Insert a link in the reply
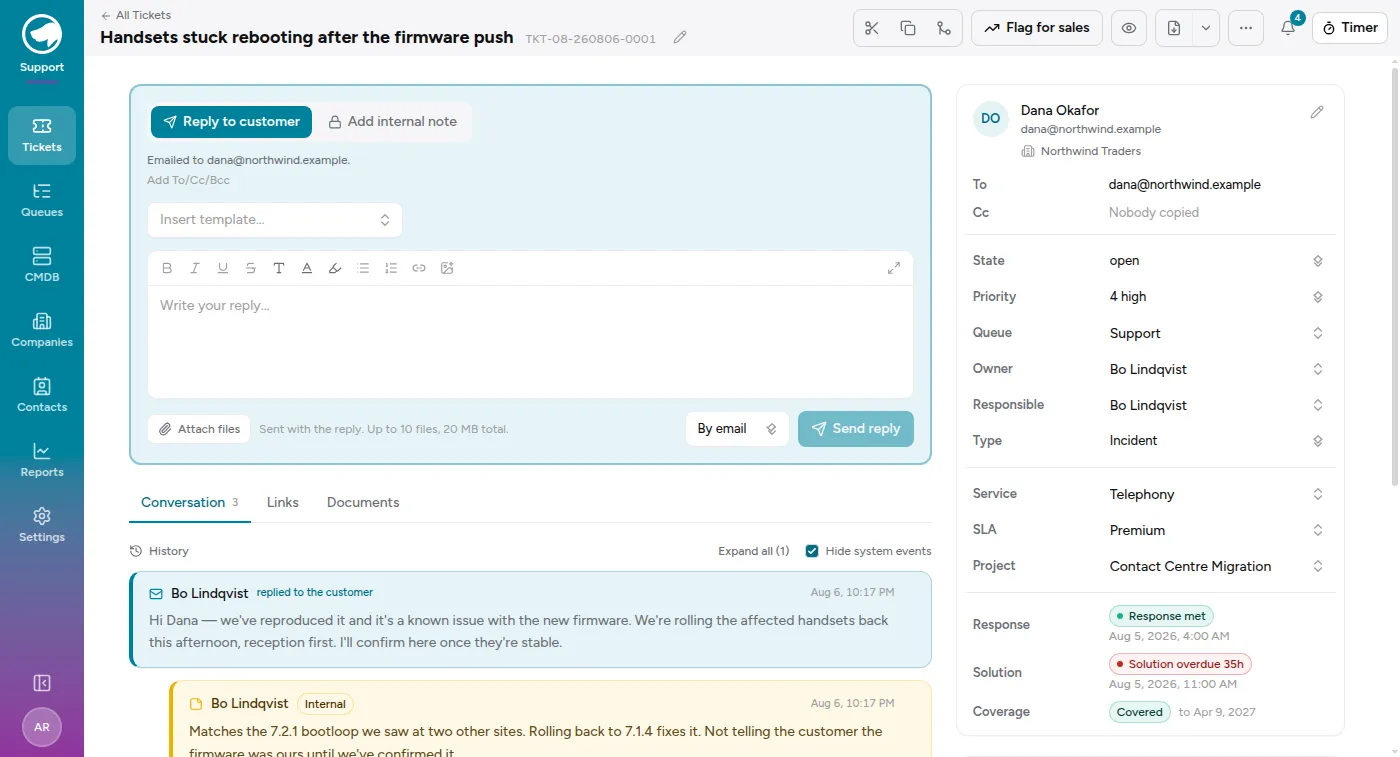Image resolution: width=1400 pixels, height=757 pixels. (419, 268)
